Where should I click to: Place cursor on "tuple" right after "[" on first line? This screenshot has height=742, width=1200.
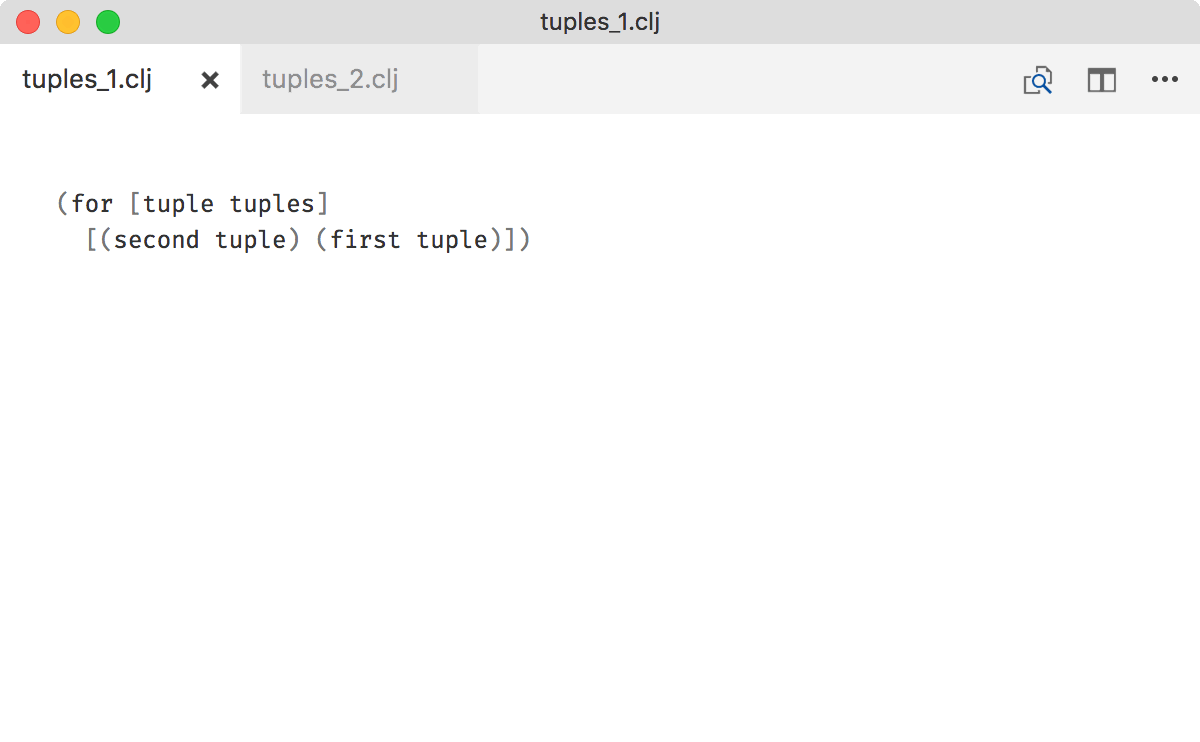point(178,204)
